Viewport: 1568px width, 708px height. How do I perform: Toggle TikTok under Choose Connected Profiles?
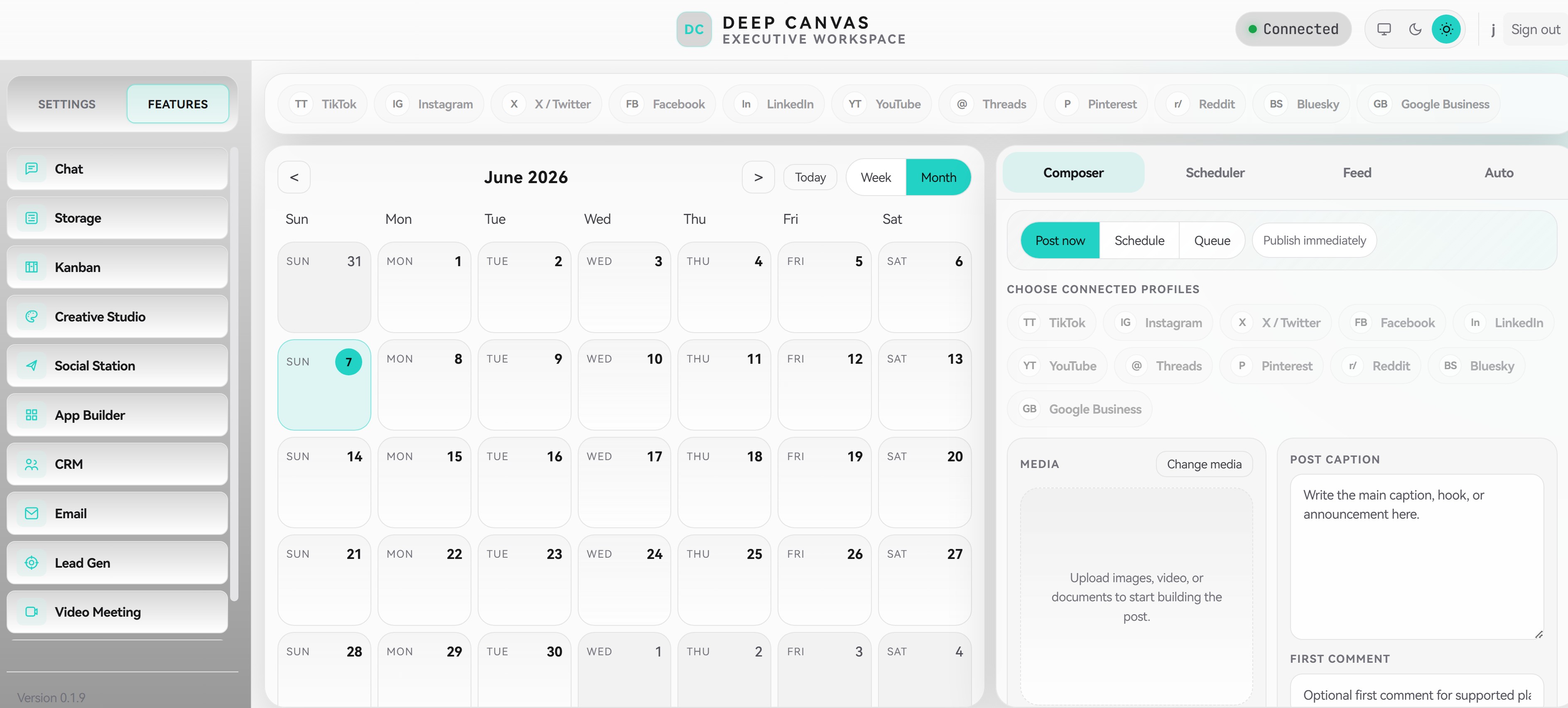click(1052, 323)
